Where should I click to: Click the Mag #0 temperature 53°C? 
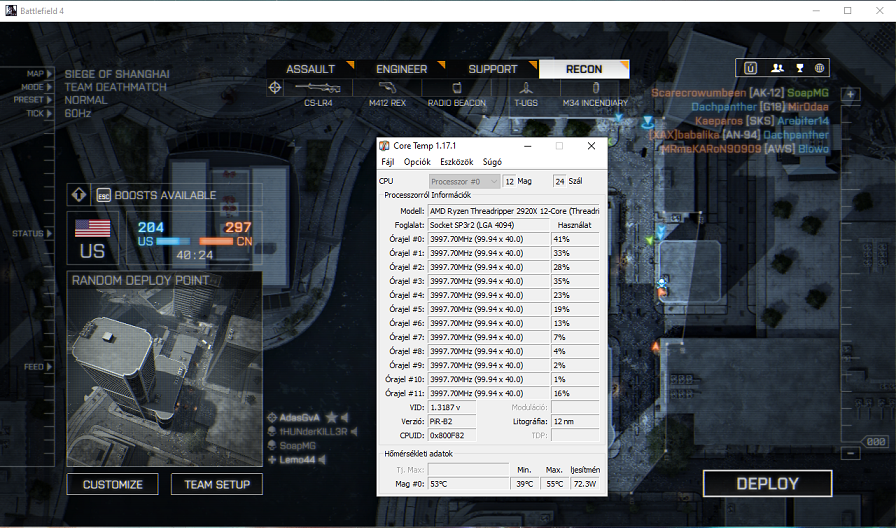click(x=468, y=484)
